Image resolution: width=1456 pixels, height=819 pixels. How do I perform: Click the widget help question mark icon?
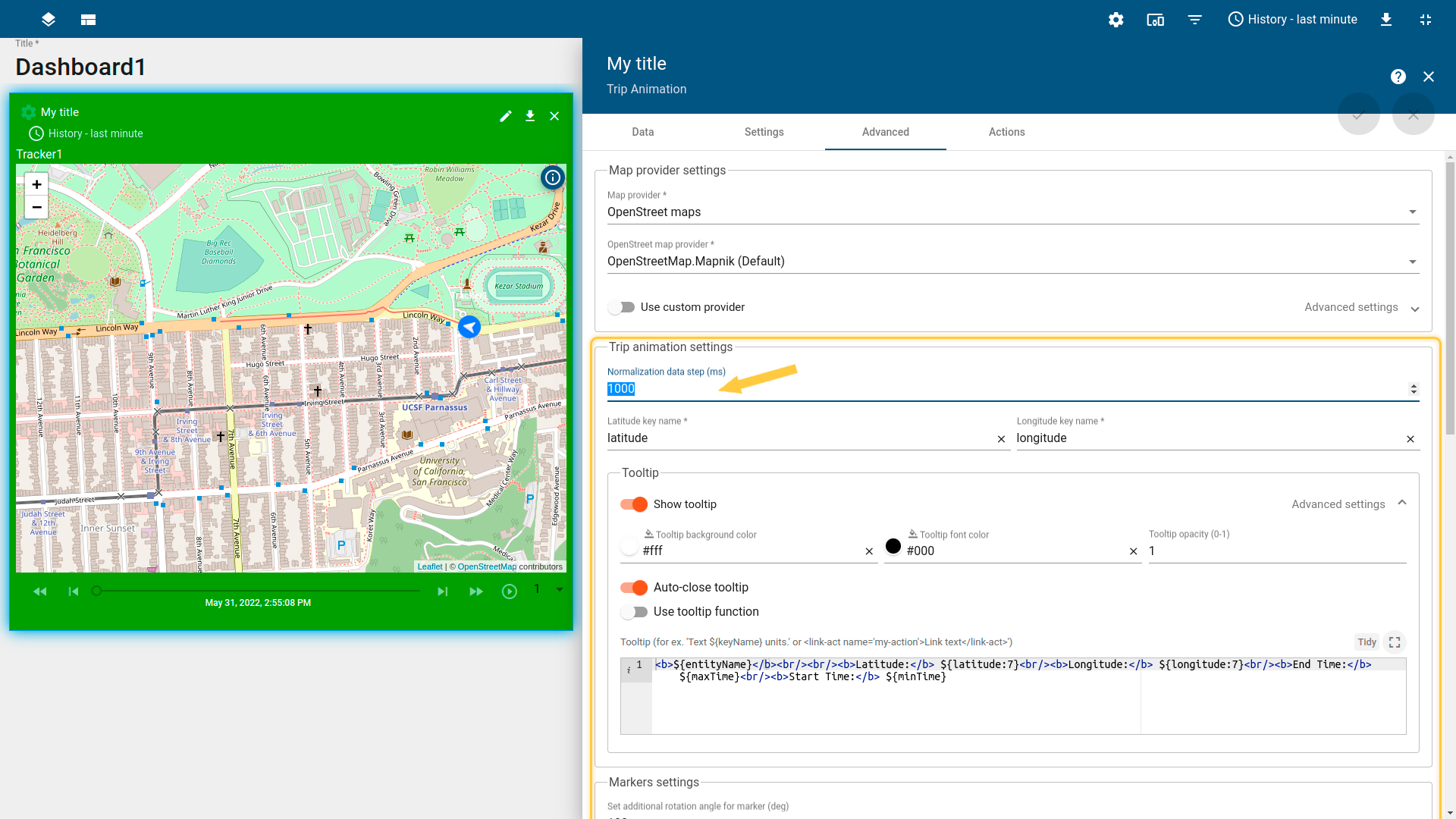[1398, 77]
